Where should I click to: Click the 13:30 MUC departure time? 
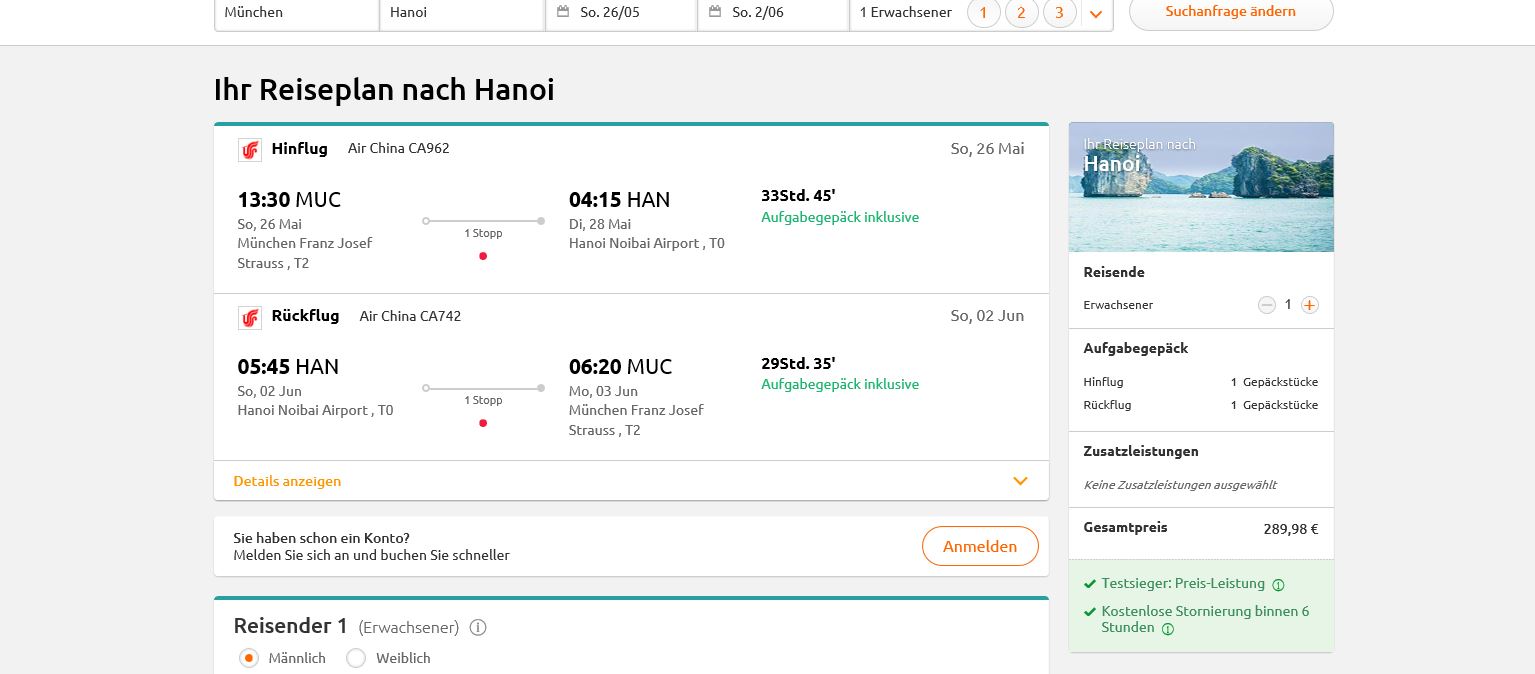289,200
